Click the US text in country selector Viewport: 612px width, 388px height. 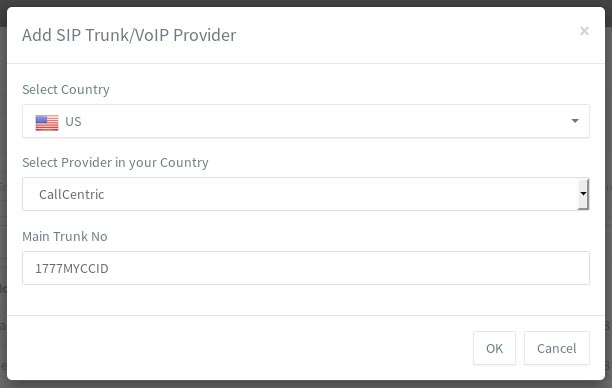coord(73,121)
